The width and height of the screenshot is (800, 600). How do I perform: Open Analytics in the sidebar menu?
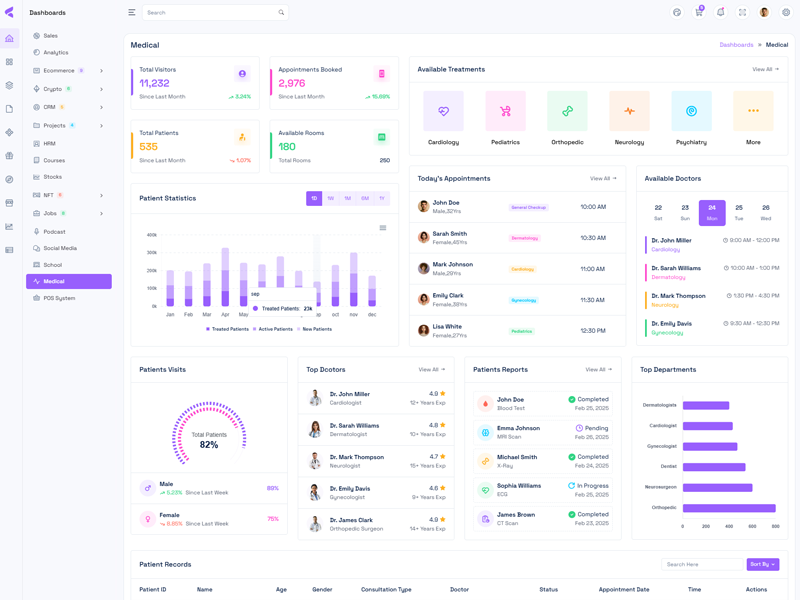click(56, 53)
